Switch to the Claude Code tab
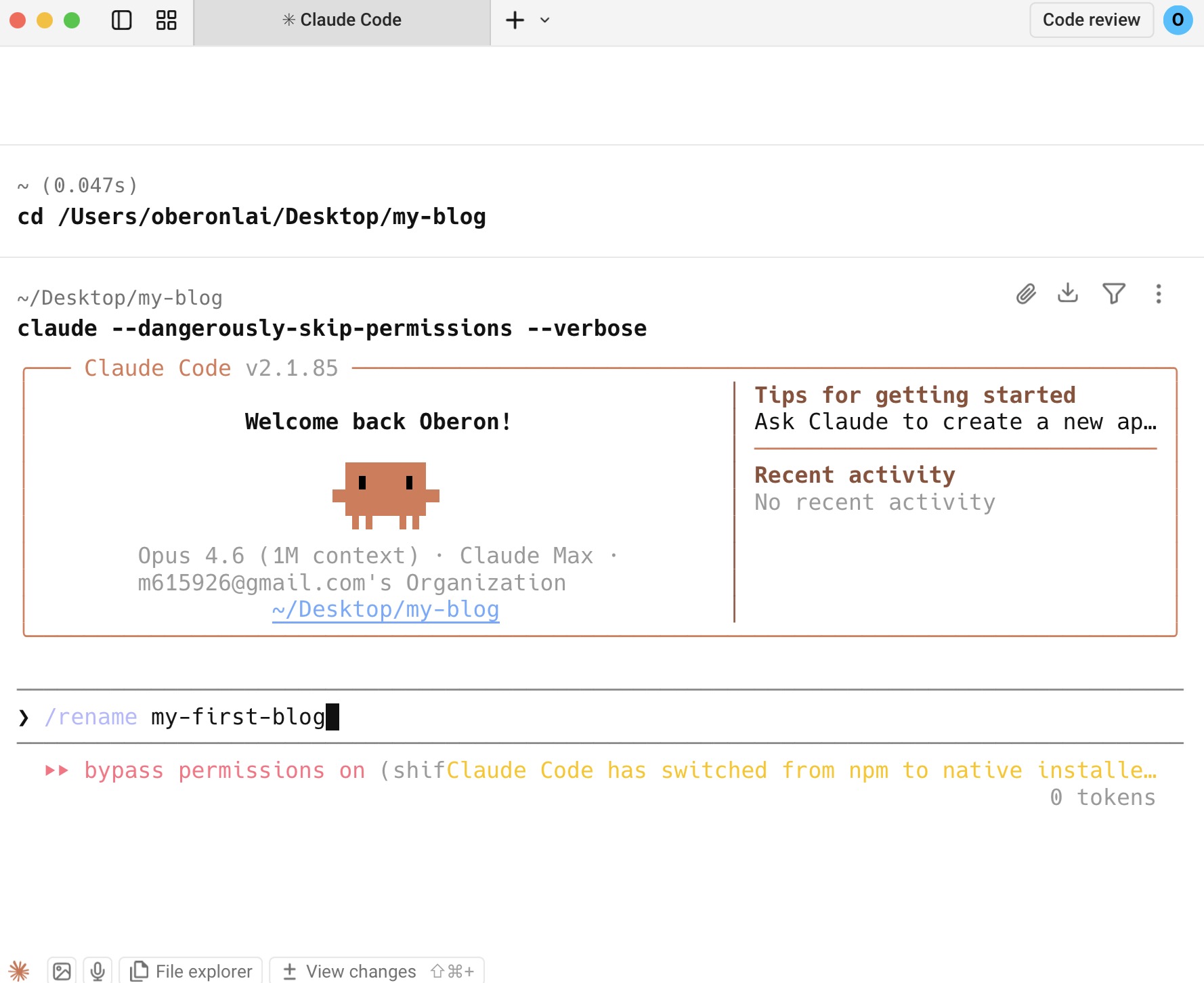This screenshot has height=983, width=1204. (x=342, y=20)
